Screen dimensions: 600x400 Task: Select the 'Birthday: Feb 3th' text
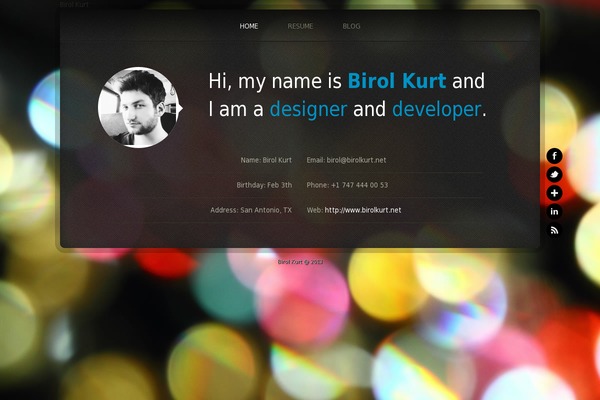tap(264, 185)
